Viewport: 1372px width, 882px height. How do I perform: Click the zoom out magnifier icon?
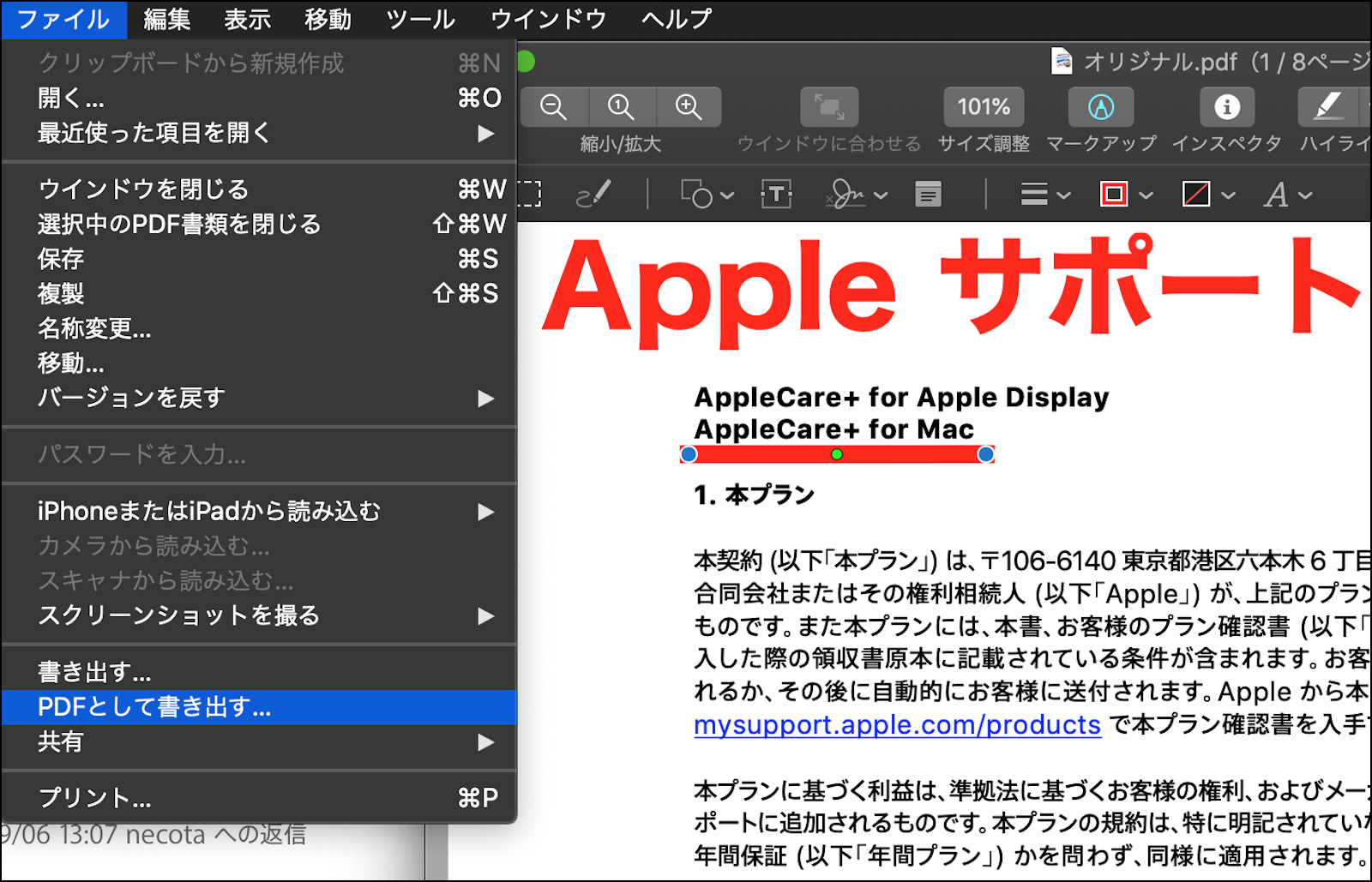click(x=553, y=107)
